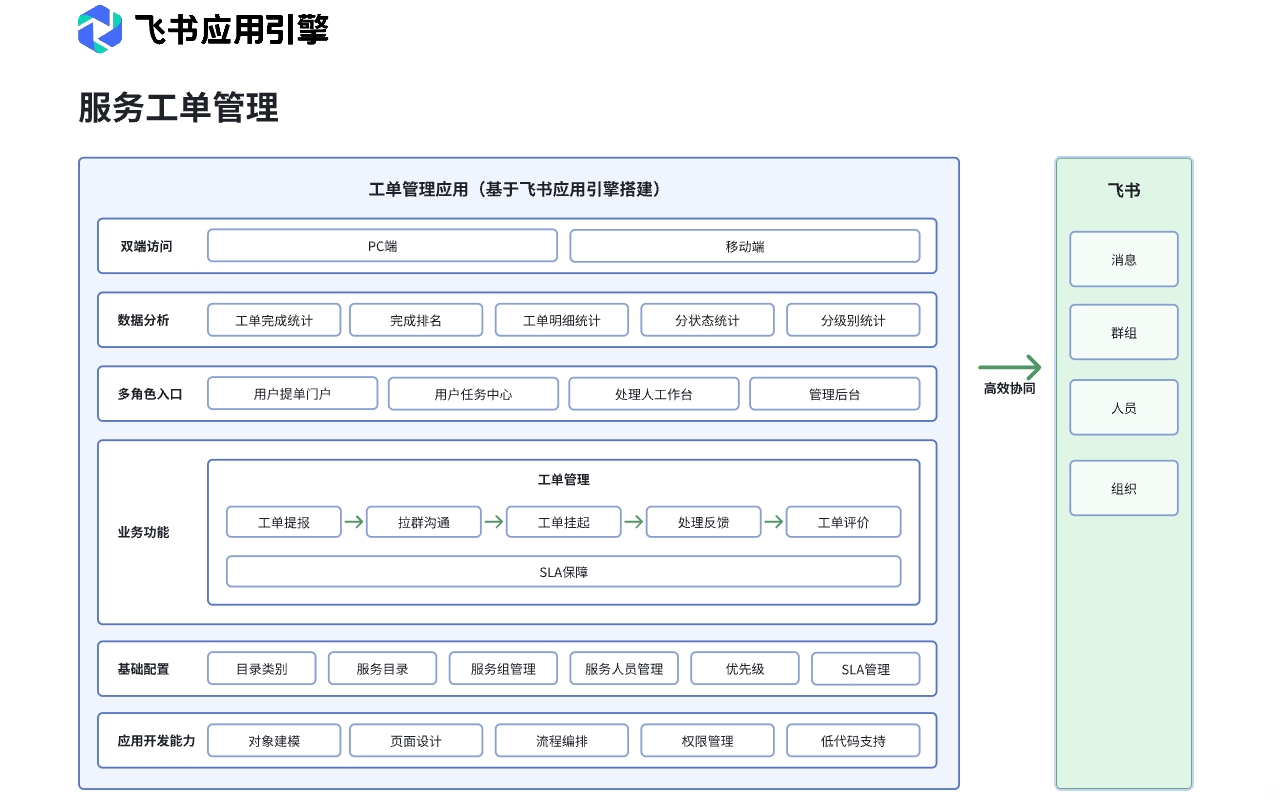Open the 服务人员管理 box
1280x800 pixels.
point(624,669)
